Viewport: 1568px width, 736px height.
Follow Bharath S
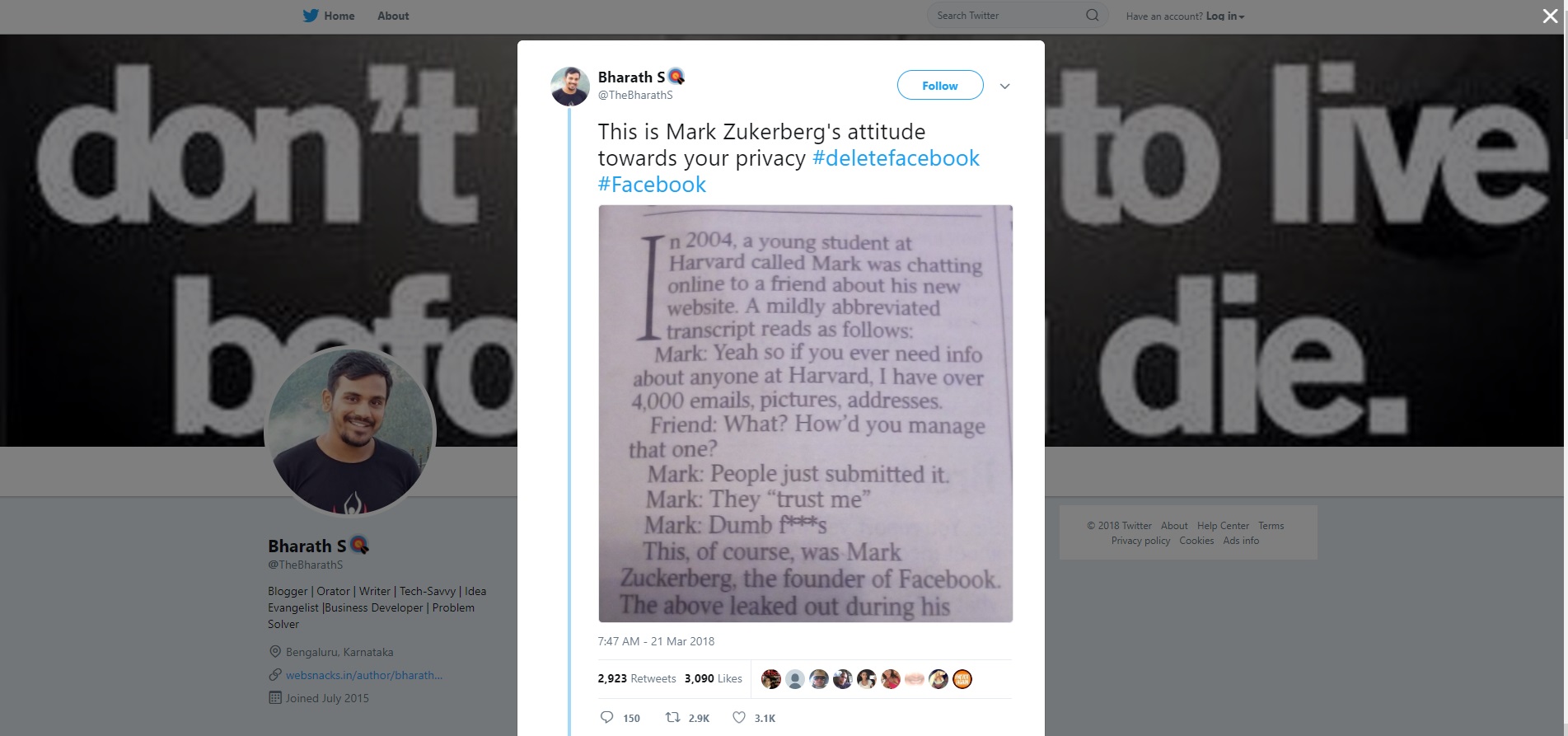[x=940, y=85]
